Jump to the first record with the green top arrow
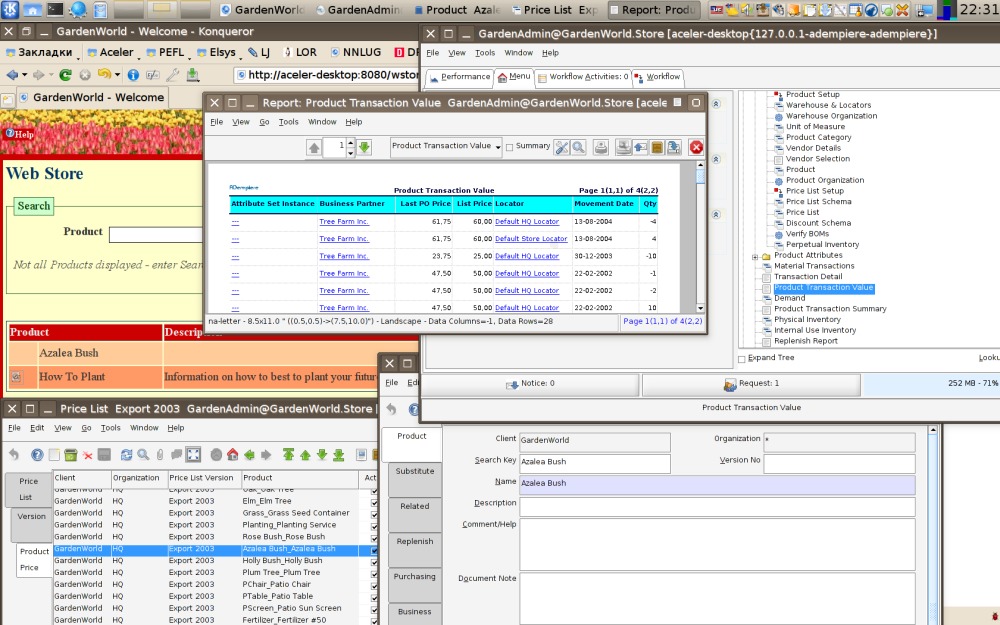 288,455
